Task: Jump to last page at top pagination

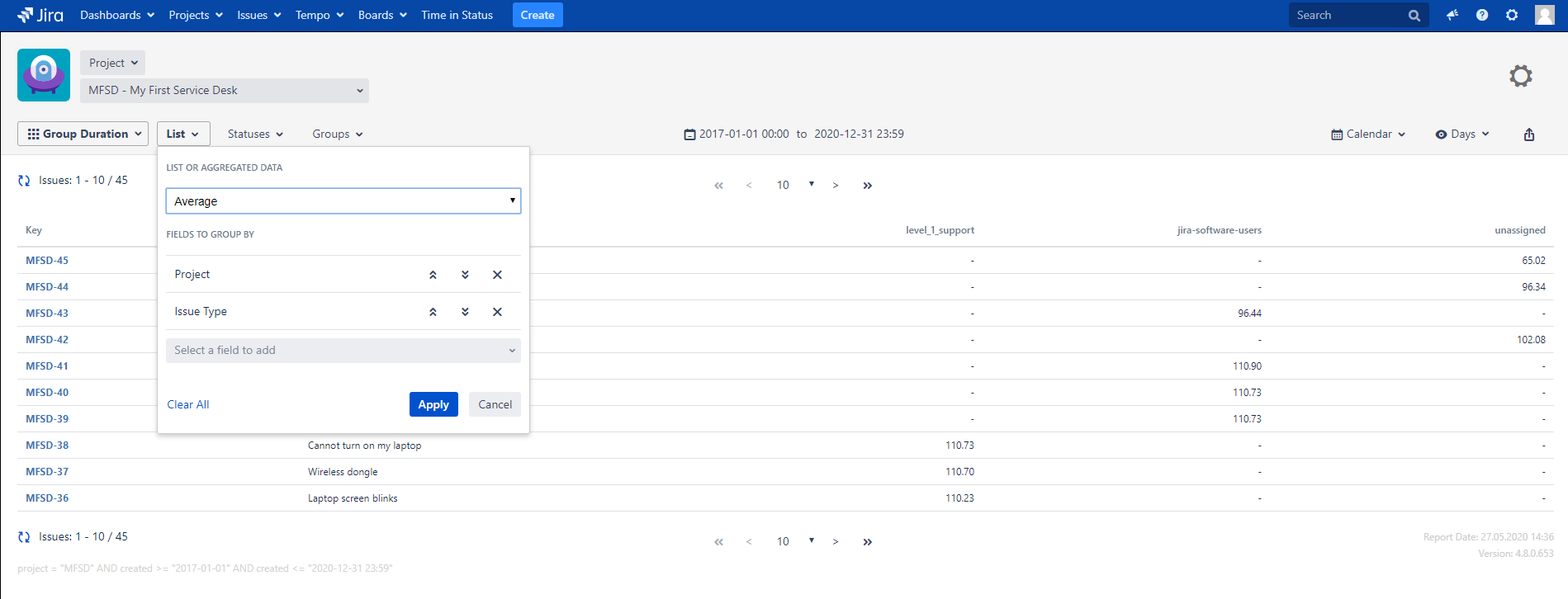Action: pyautogui.click(x=867, y=186)
